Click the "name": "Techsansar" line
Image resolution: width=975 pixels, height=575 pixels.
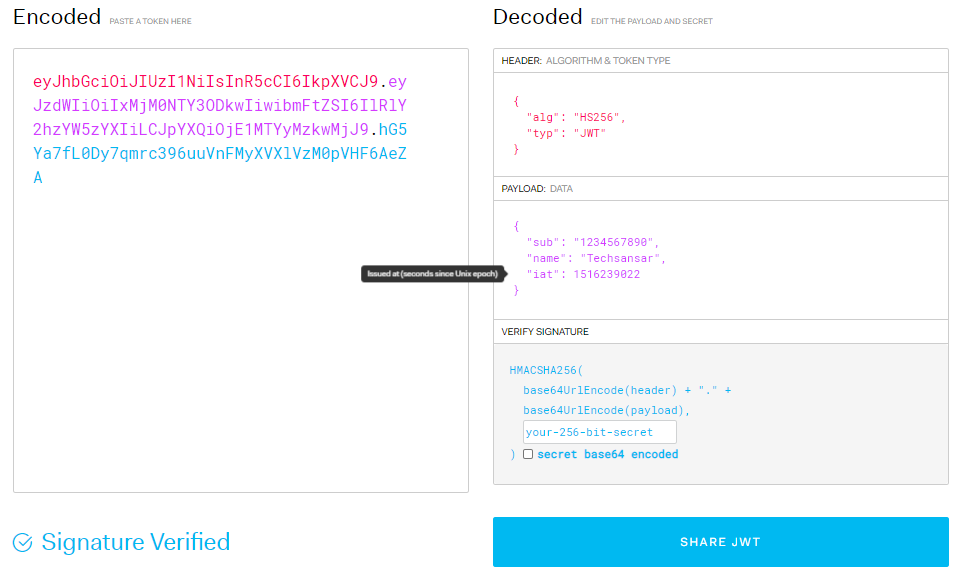click(596, 258)
